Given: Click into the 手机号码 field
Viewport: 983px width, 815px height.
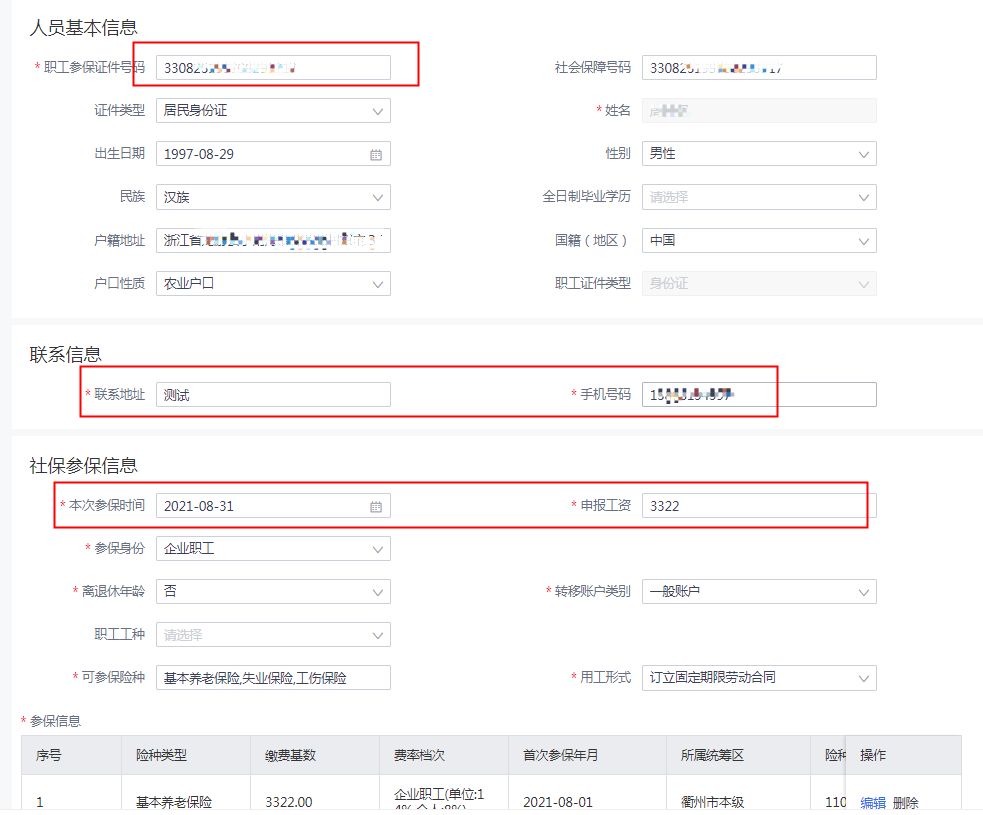Looking at the screenshot, I should click(x=759, y=395).
